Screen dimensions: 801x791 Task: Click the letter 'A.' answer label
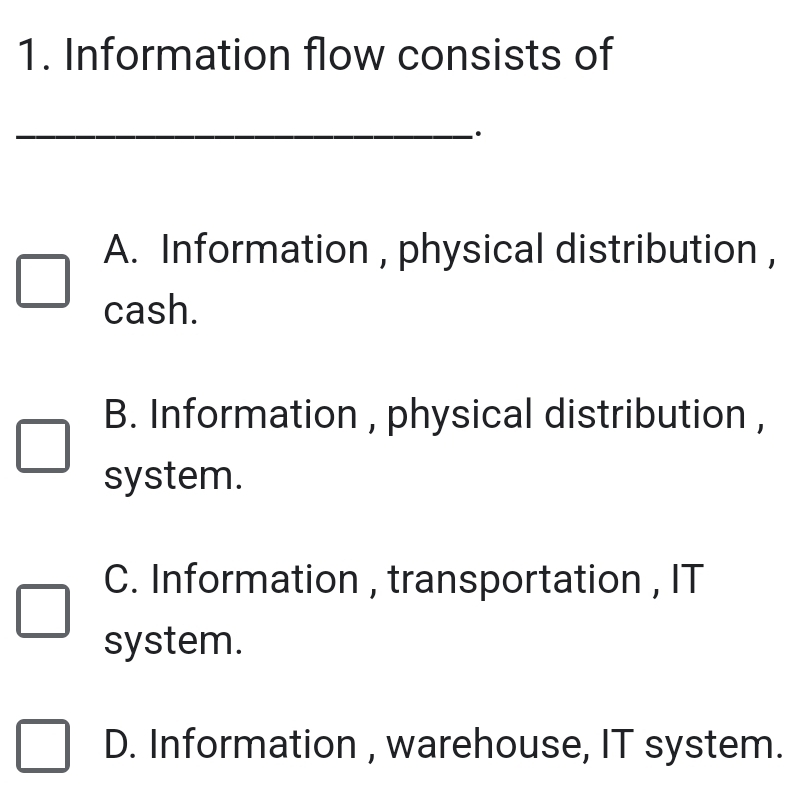pyautogui.click(x=123, y=250)
